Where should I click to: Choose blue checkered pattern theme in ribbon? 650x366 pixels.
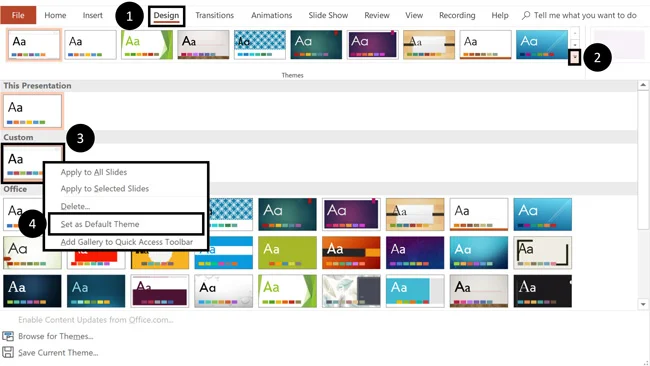pyautogui.click(x=260, y=44)
